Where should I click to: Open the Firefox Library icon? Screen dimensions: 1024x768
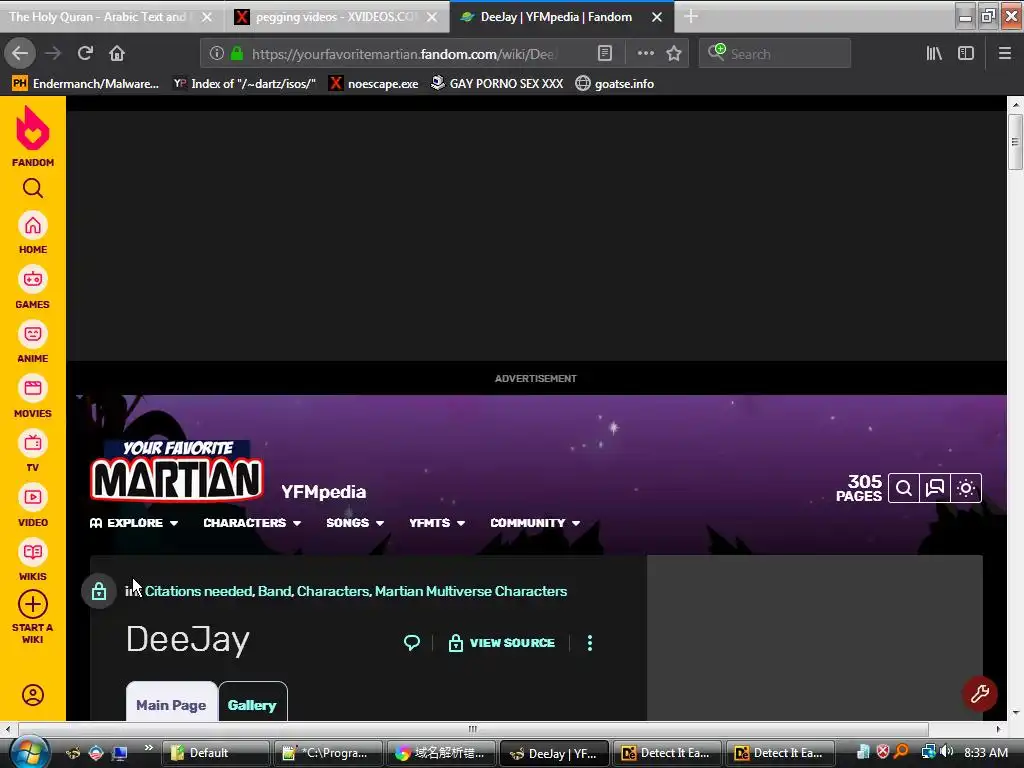(934, 53)
